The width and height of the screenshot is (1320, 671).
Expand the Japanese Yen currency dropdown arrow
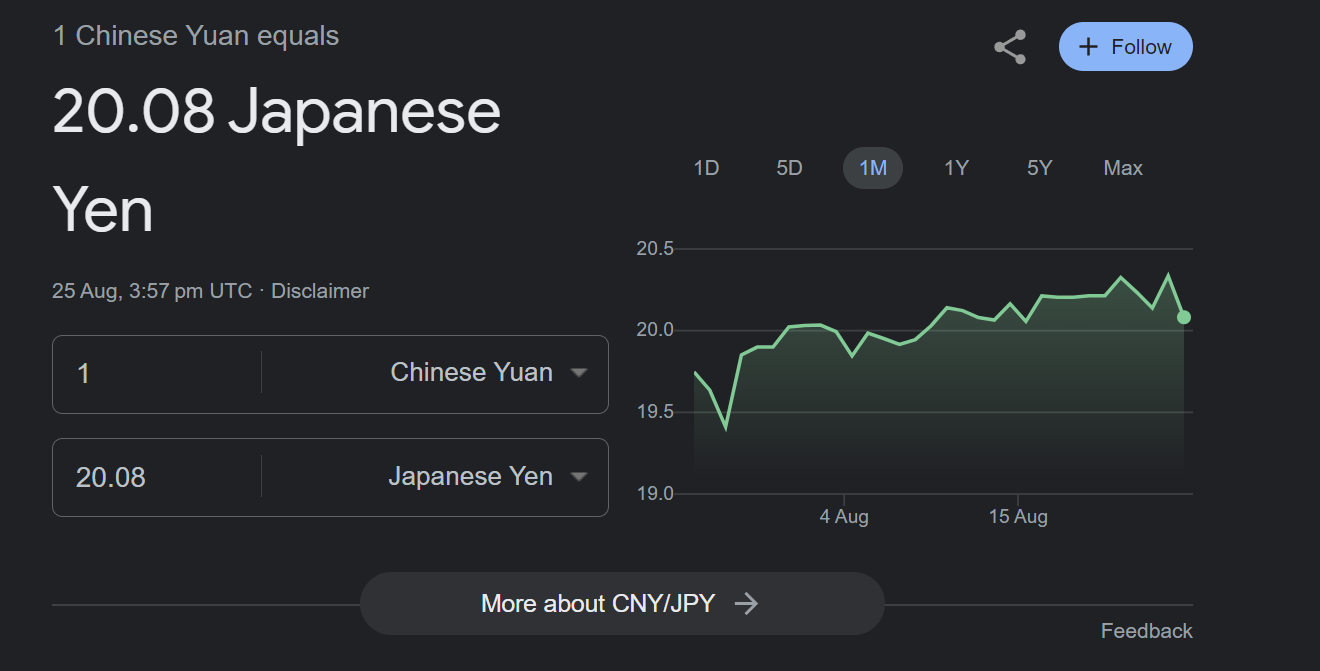point(578,477)
